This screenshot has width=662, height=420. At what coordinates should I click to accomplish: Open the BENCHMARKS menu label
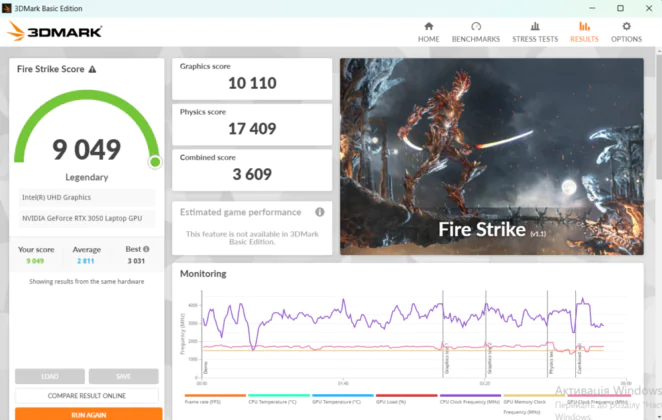tap(476, 39)
